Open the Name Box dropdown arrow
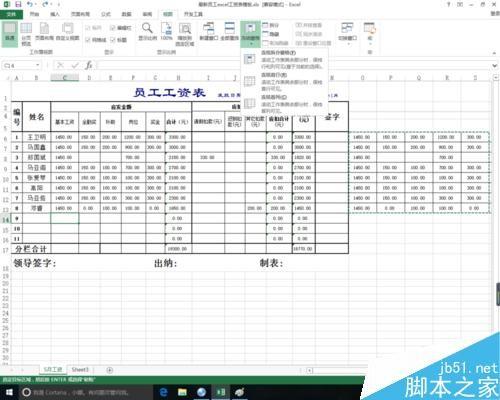 [x=38, y=65]
